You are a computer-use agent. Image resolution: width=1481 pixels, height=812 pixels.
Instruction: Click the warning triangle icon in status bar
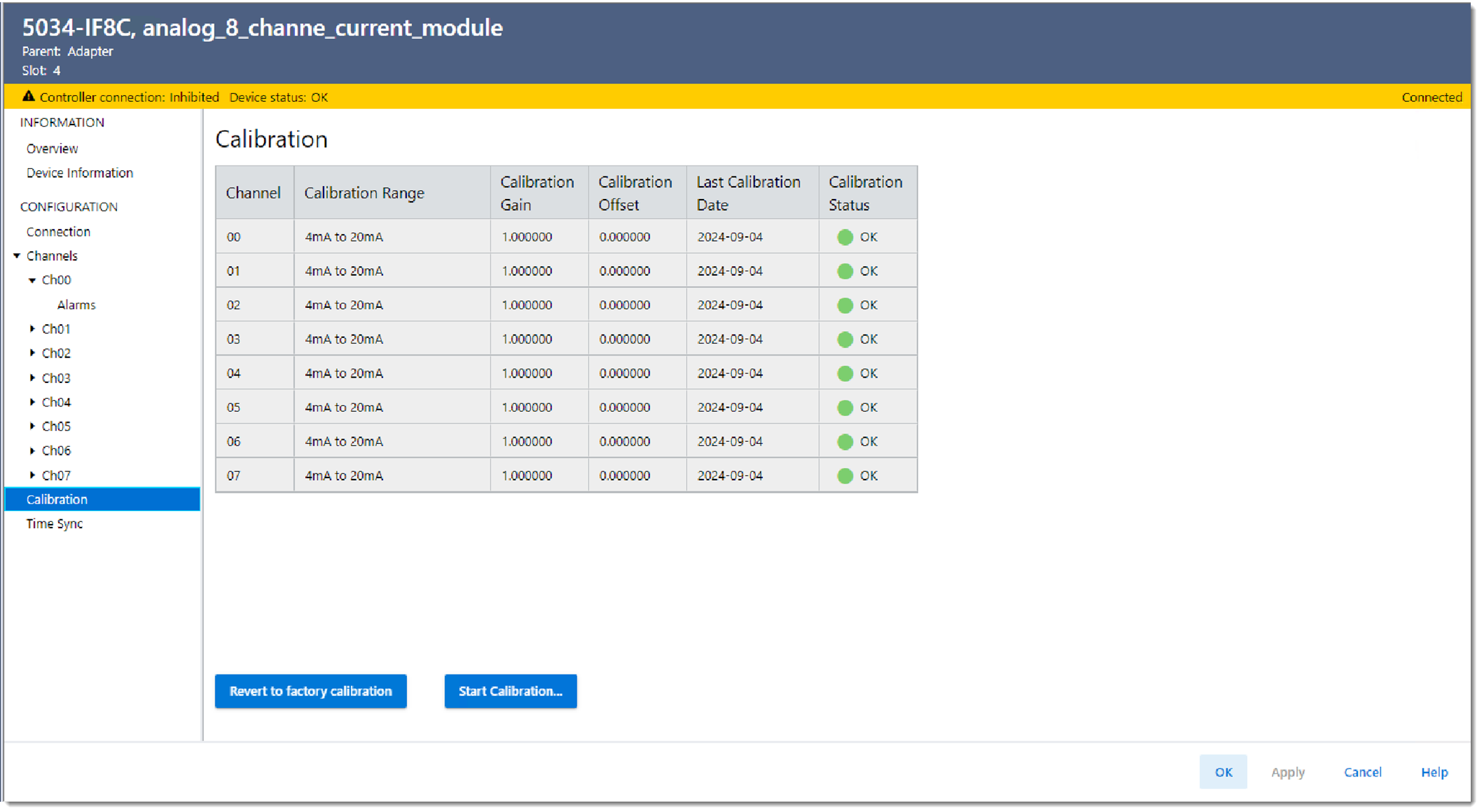click(28, 96)
